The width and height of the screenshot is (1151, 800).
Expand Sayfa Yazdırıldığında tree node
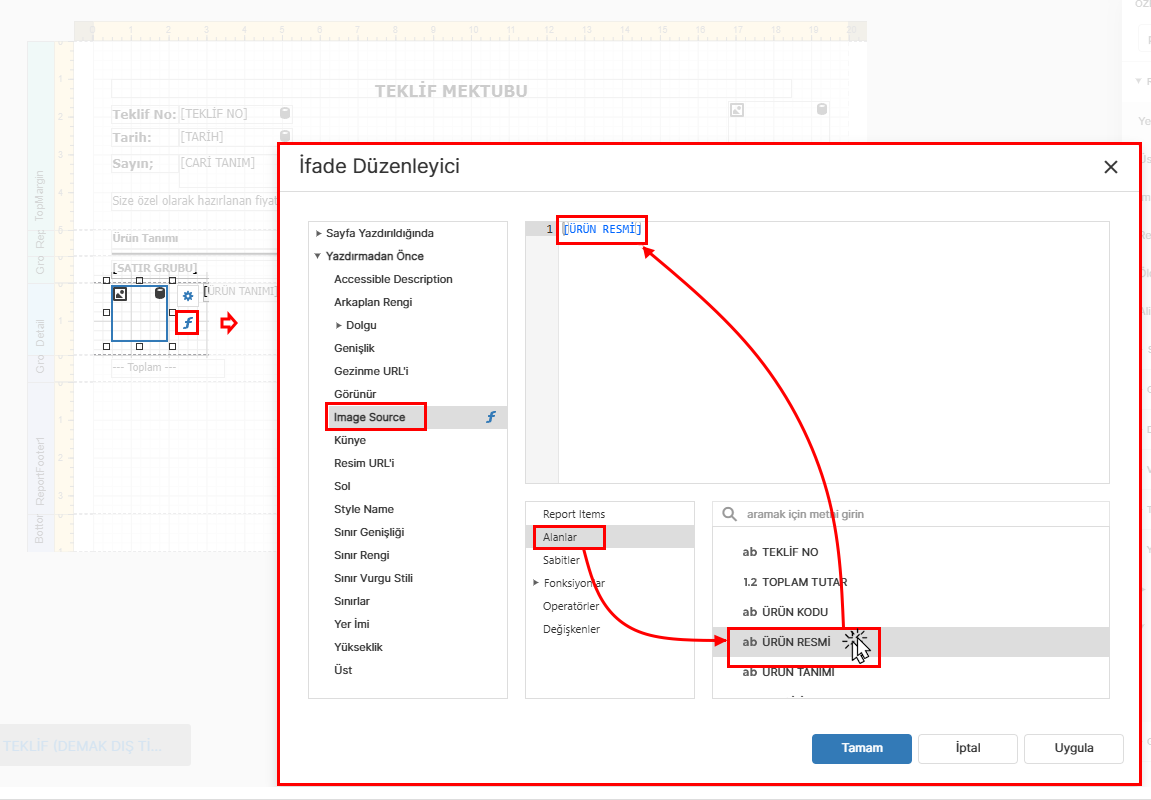[x=319, y=233]
